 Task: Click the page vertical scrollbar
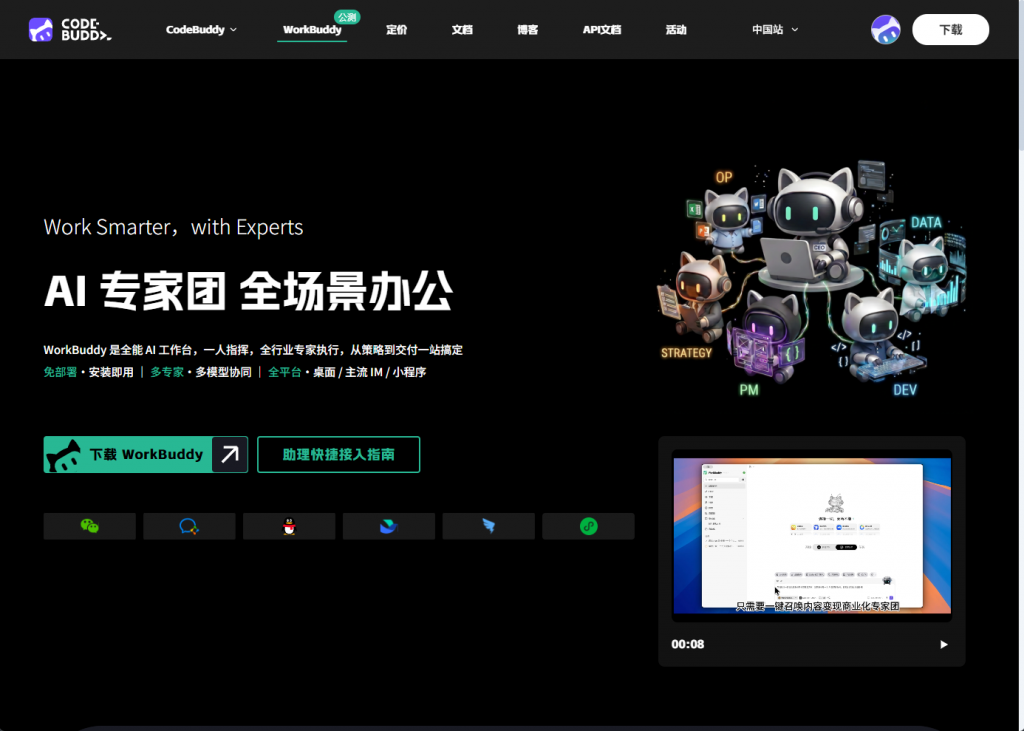[x=1021, y=75]
